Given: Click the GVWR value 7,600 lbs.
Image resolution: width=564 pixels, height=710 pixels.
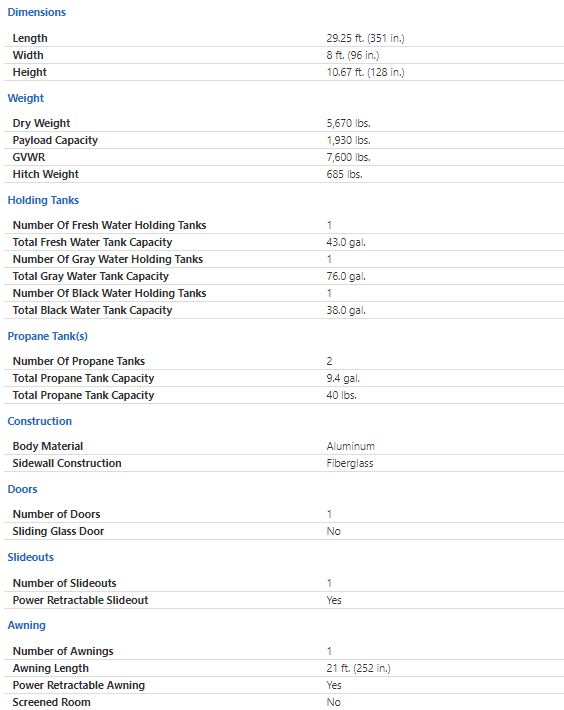Looking at the screenshot, I should pos(349,157).
